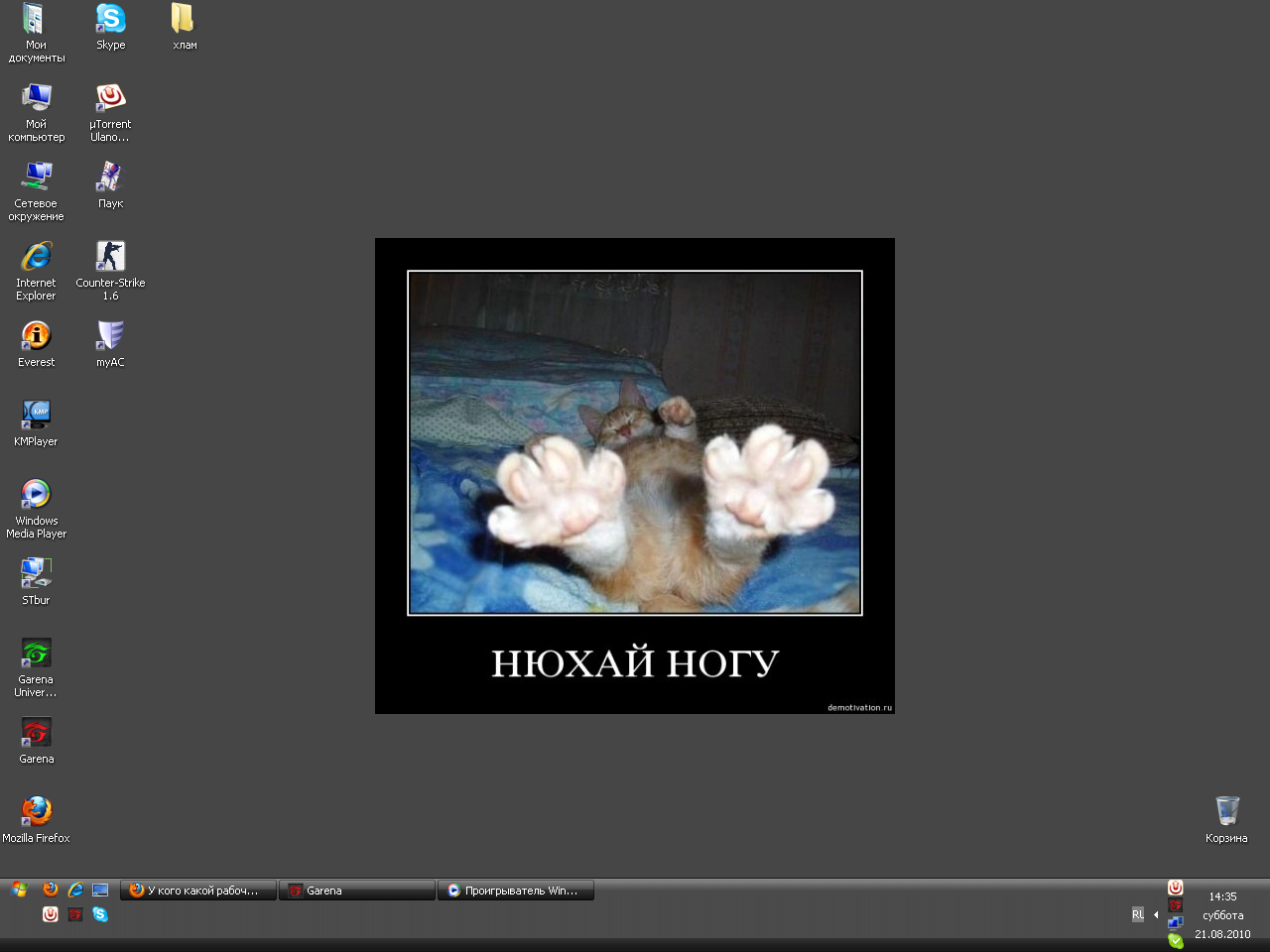Open the хлам folder on the desktop

184,19
